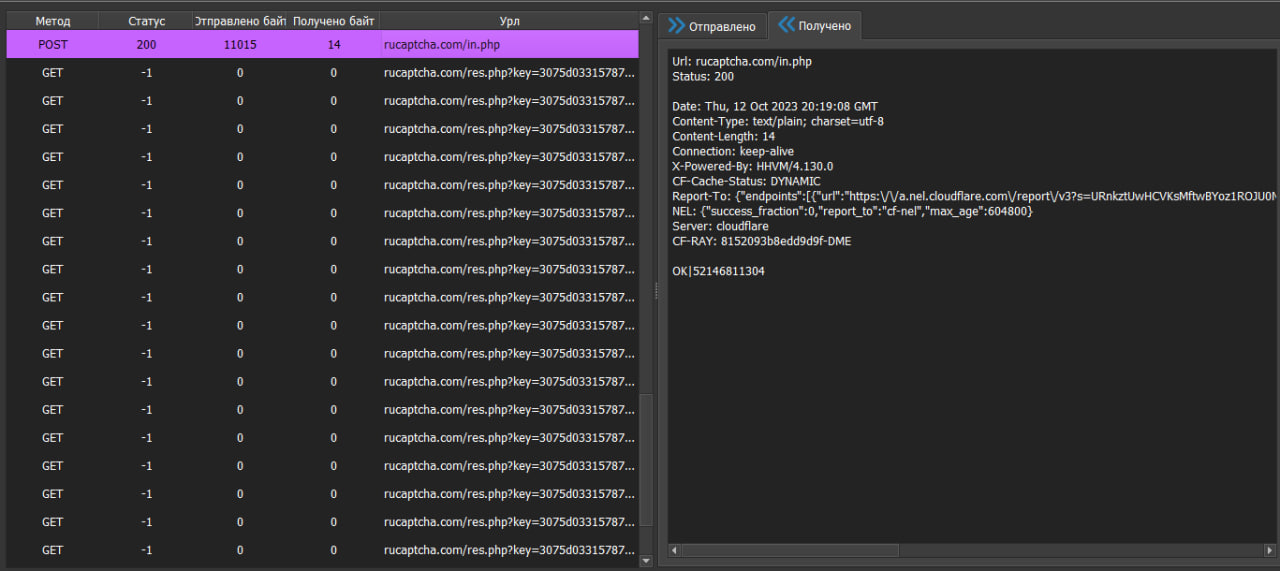This screenshot has height=571, width=1280.
Task: Click the request list vertical scrollbar thumb
Action: pyautogui.click(x=646, y=460)
